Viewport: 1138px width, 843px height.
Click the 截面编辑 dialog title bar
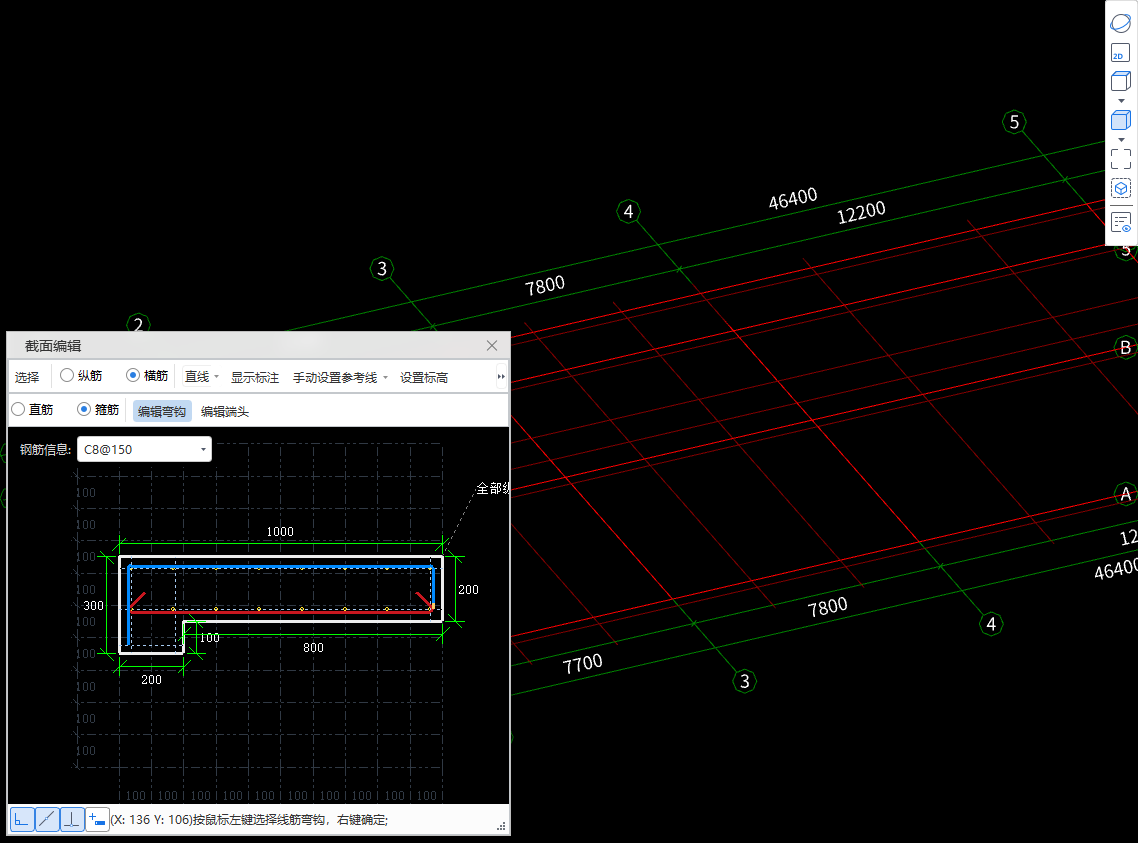coord(247,345)
